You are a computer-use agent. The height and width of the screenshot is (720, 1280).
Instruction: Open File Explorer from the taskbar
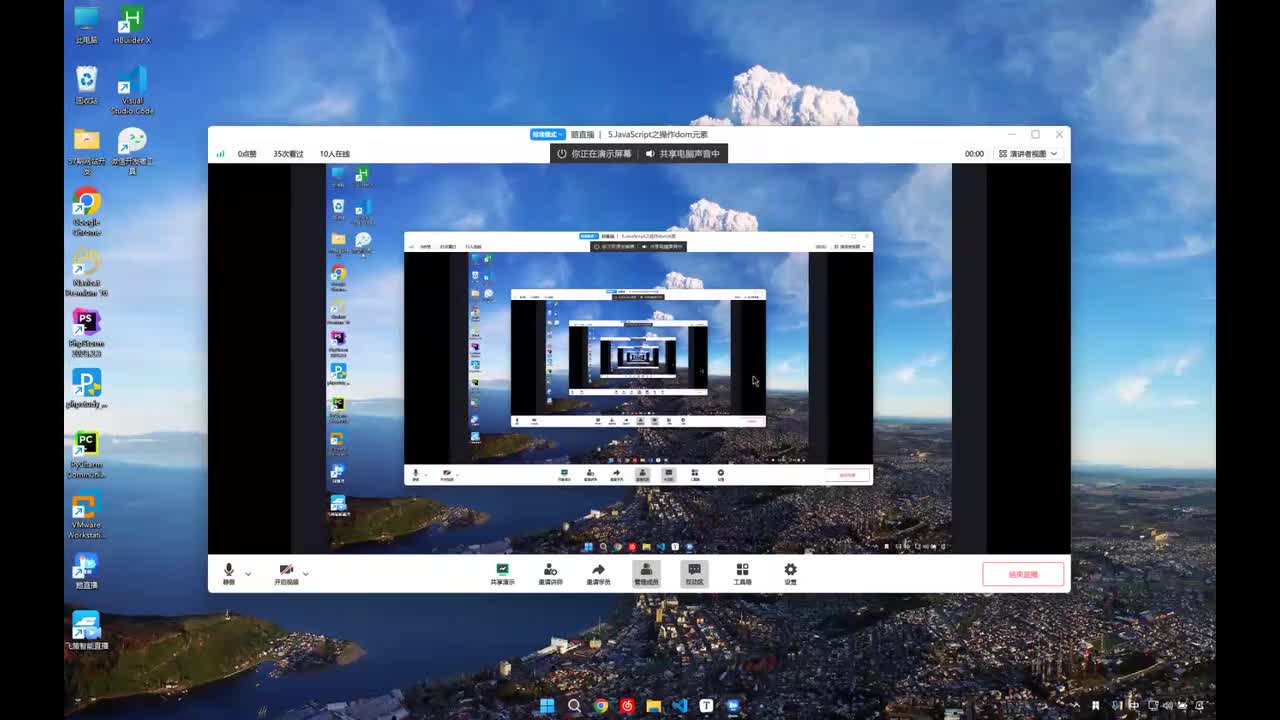pyautogui.click(x=654, y=706)
